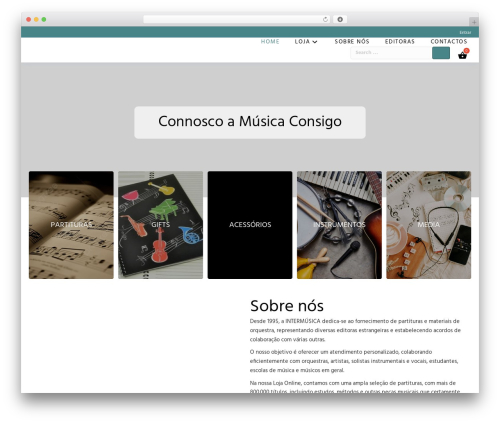Click the paragraph beginning 'O nosso objetivo'
Image resolution: width=500 pixels, height=423 pixels.
click(354, 361)
